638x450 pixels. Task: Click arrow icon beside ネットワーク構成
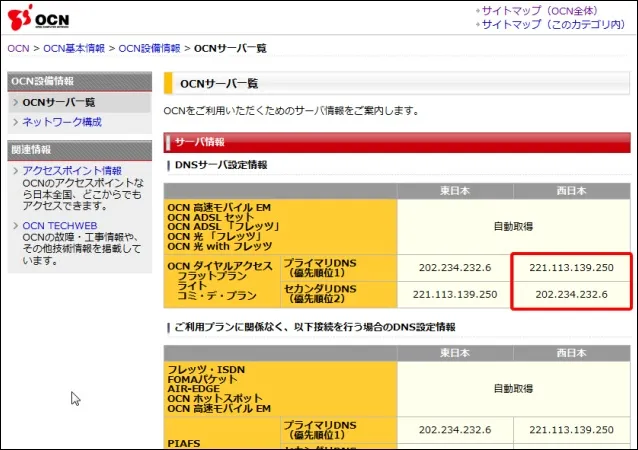click(15, 122)
